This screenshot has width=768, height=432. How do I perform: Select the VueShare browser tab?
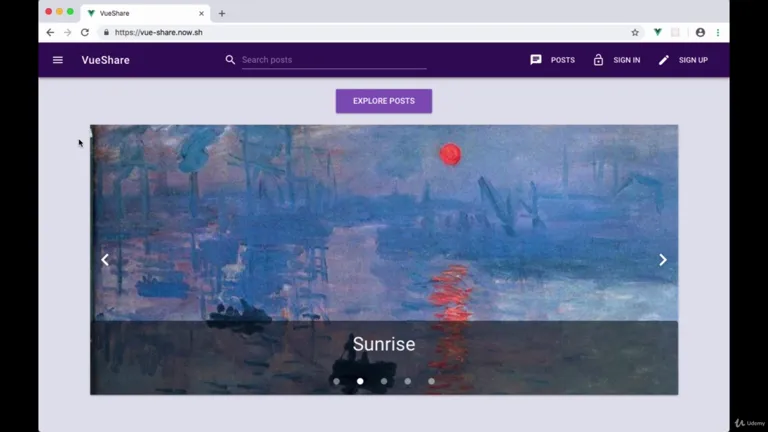tap(145, 13)
